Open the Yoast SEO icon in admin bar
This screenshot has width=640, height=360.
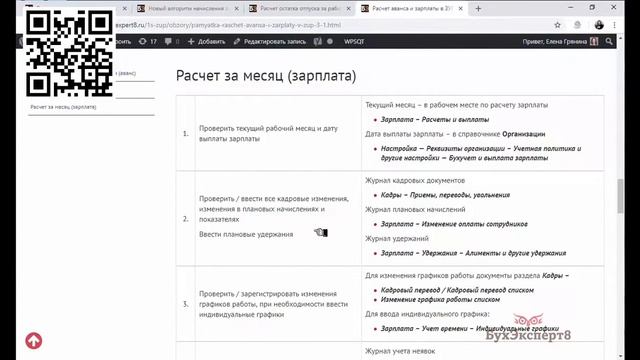pos(318,41)
